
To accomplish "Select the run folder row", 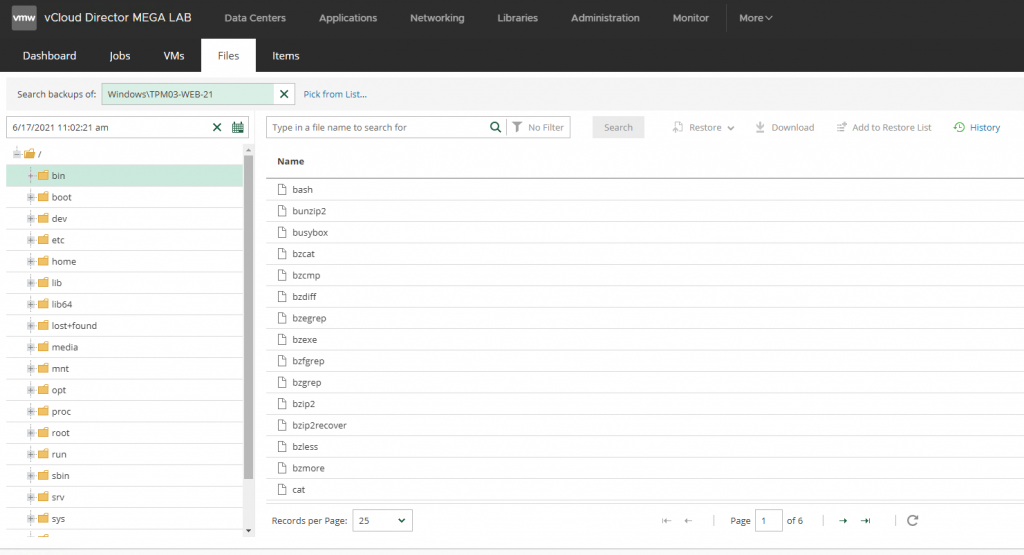I will click(x=125, y=454).
